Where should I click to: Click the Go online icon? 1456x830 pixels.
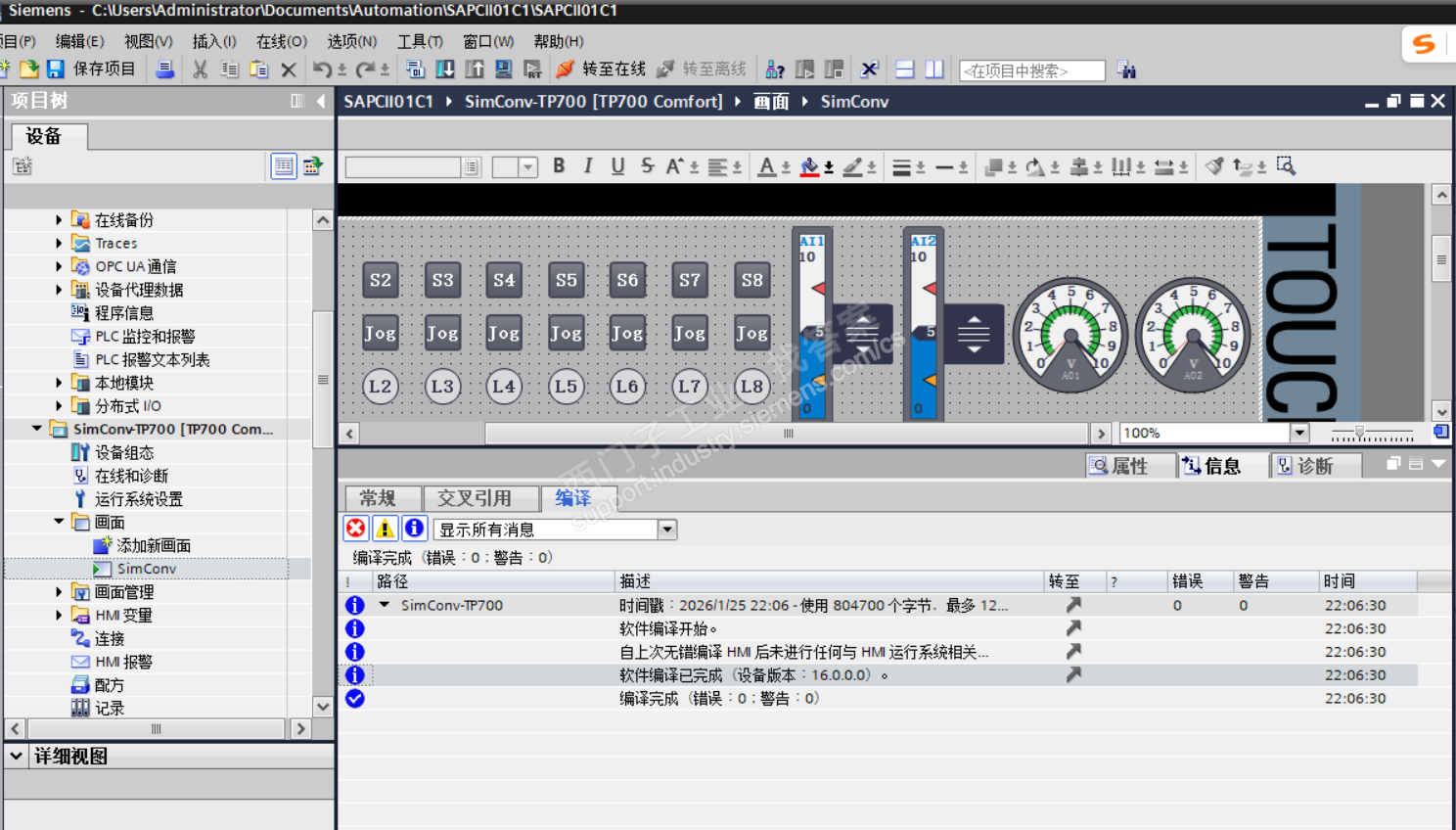coord(565,69)
